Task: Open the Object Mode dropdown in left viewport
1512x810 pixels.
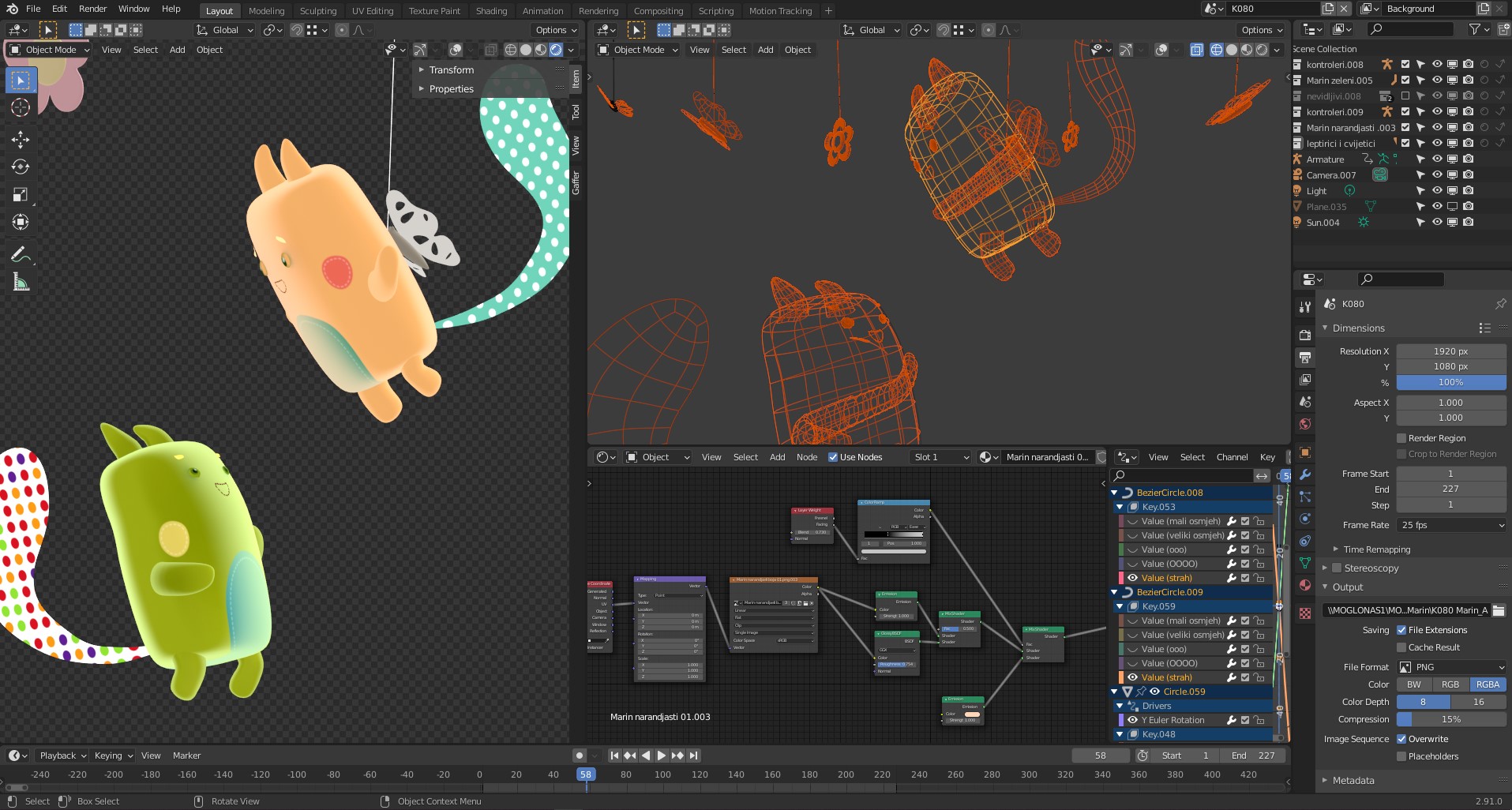Action: coord(49,50)
